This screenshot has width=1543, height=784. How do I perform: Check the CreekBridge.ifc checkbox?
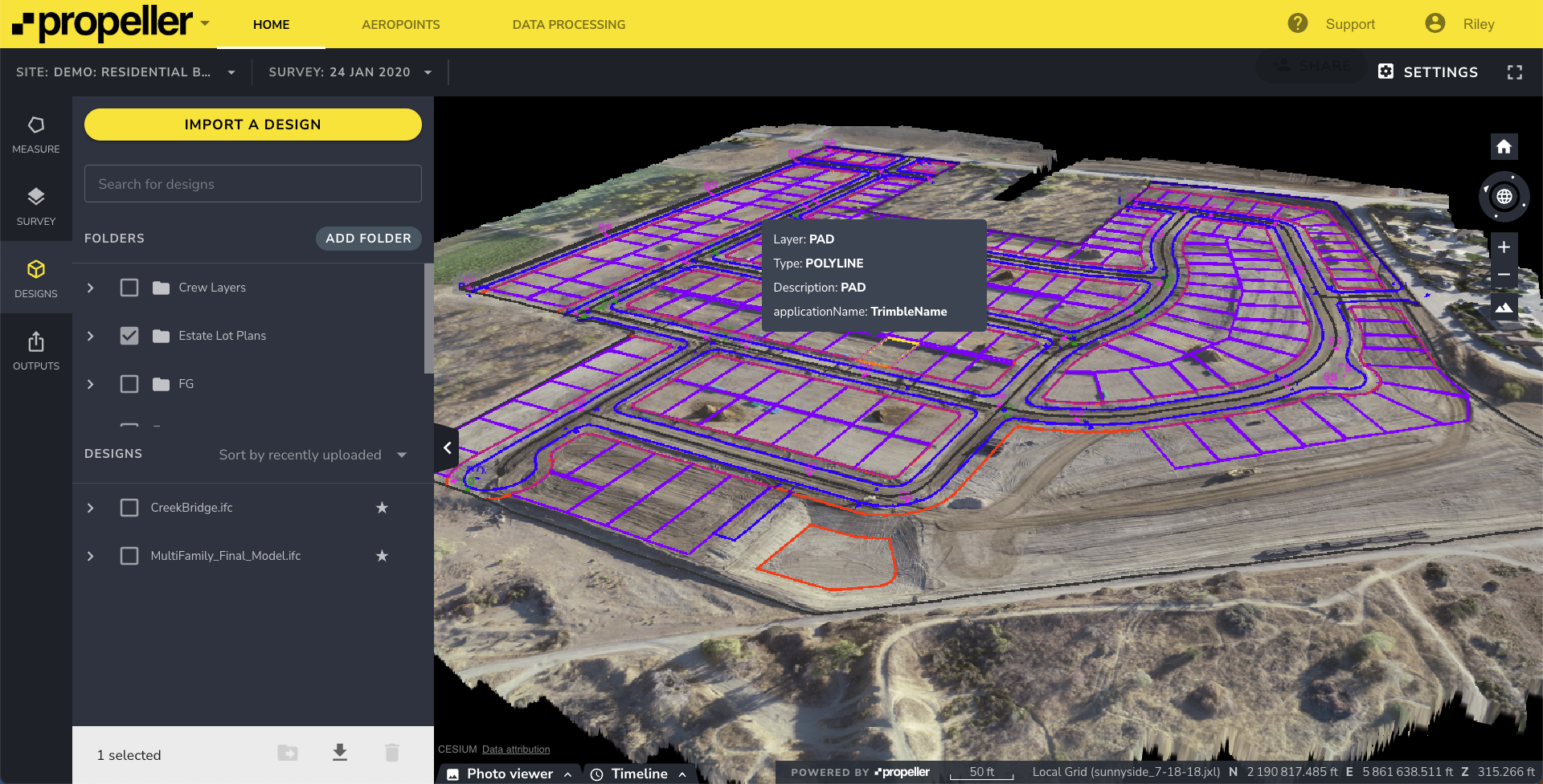point(129,508)
